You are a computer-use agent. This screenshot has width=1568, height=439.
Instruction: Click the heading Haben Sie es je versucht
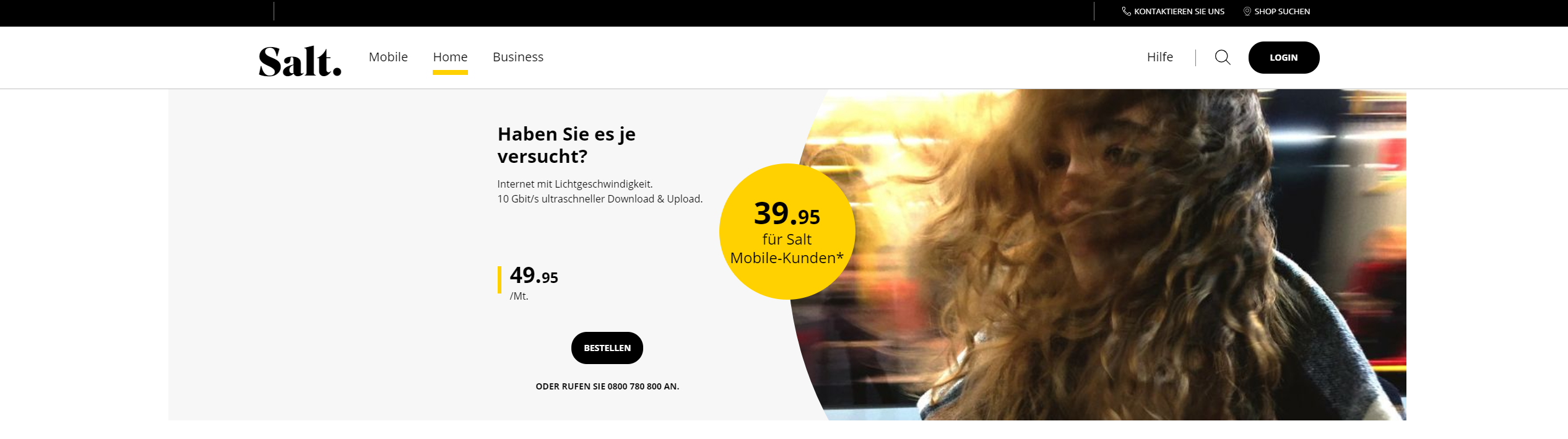coord(566,145)
